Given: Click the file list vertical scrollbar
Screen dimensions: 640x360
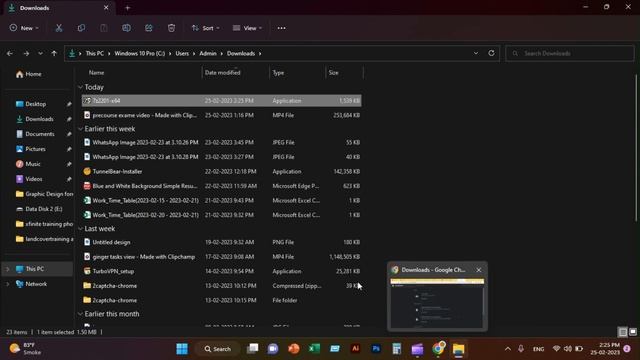Looking at the screenshot, I should (636, 149).
